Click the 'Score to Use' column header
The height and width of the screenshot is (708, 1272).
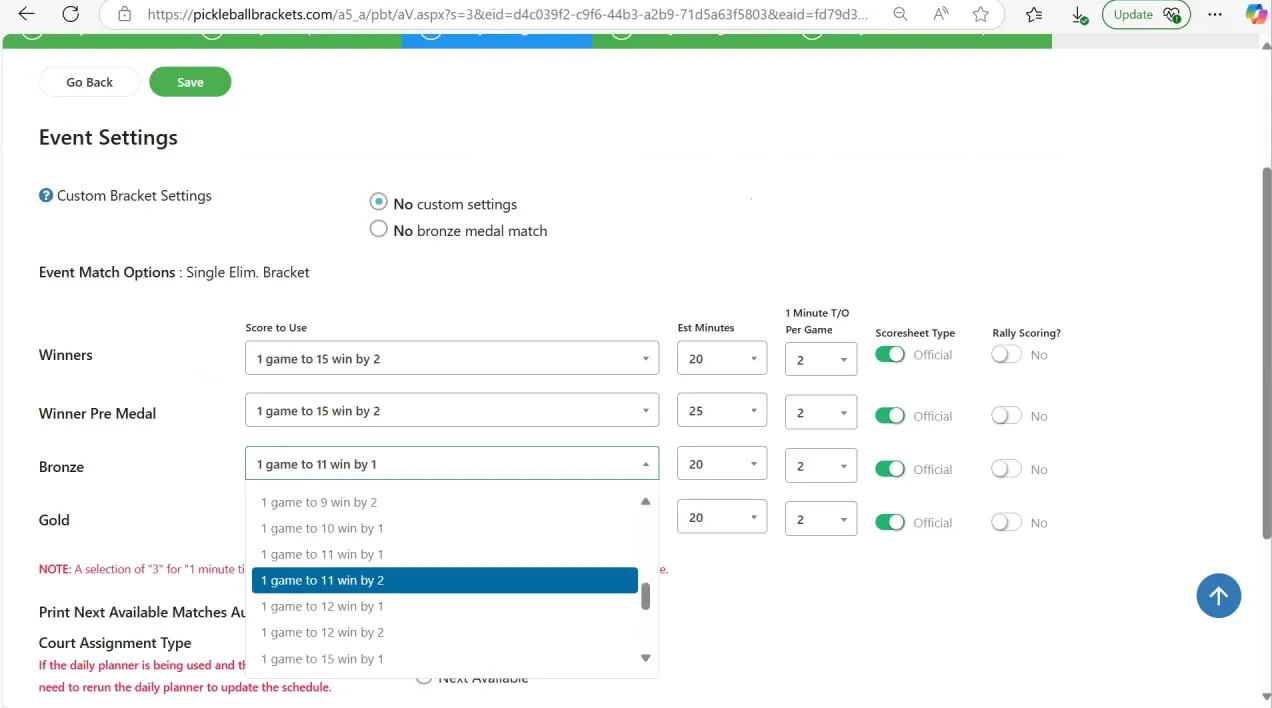(x=276, y=328)
